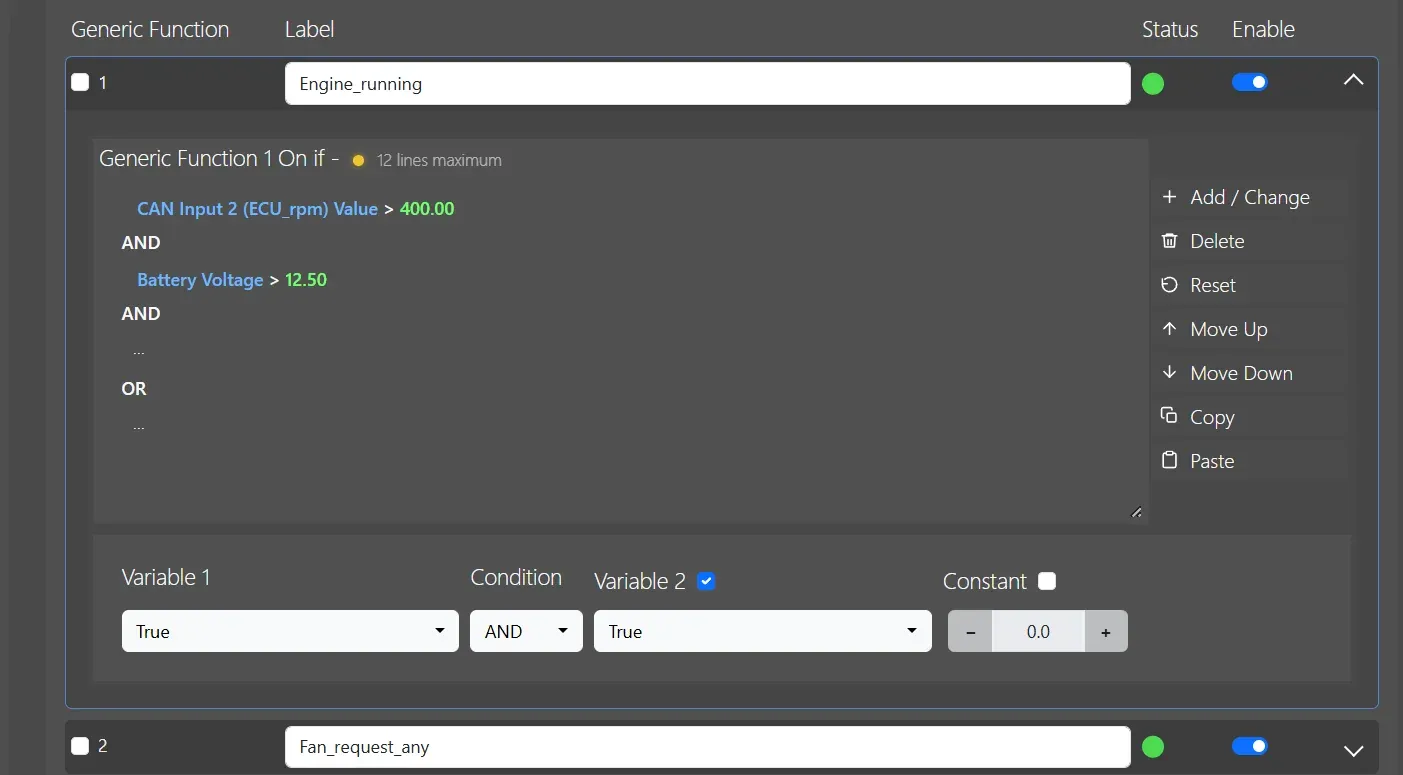Select the empty line after OR
The width and height of the screenshot is (1403, 775).
pos(139,426)
